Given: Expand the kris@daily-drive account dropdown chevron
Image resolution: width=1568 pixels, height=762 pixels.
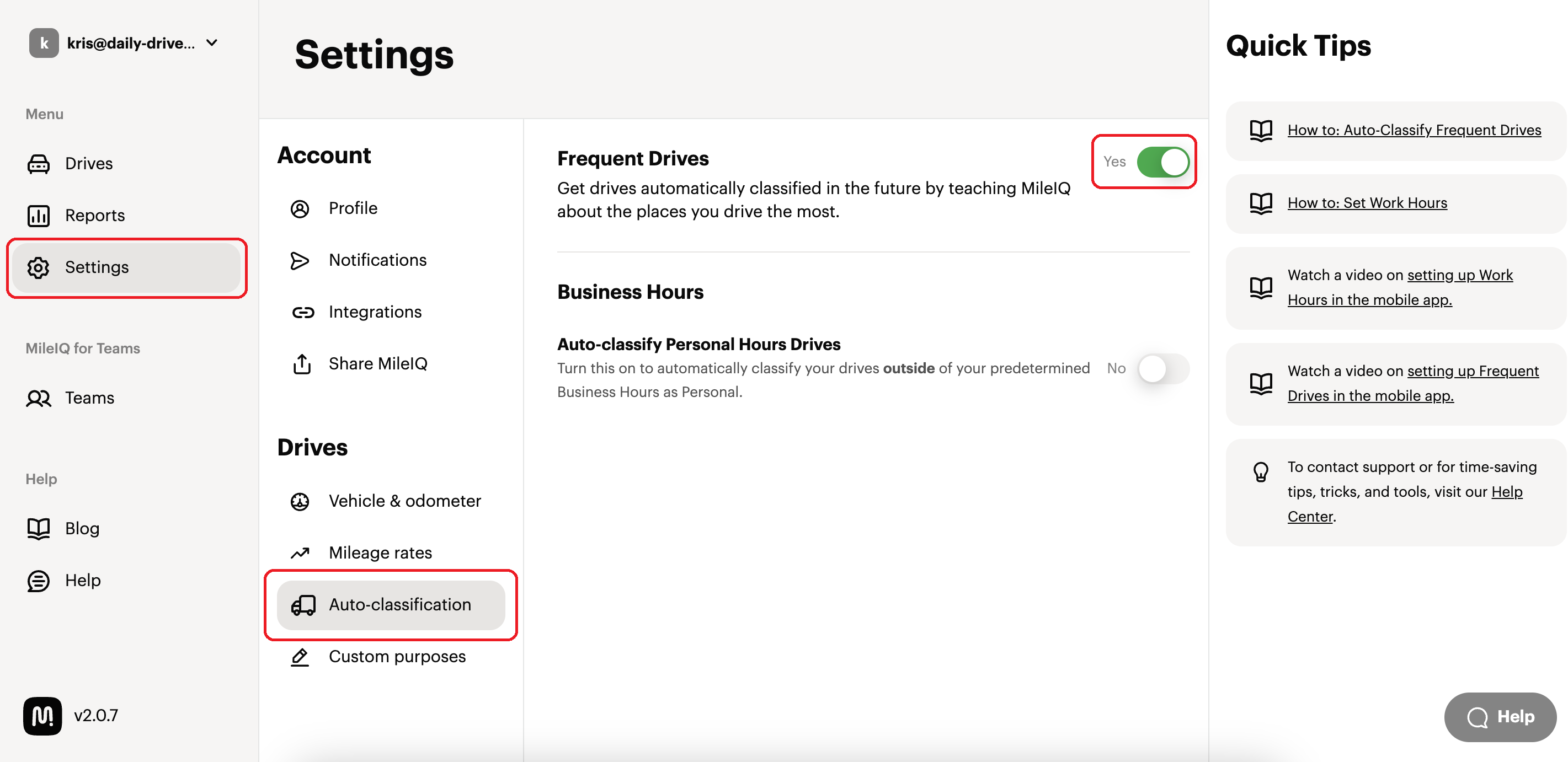Looking at the screenshot, I should click(212, 42).
